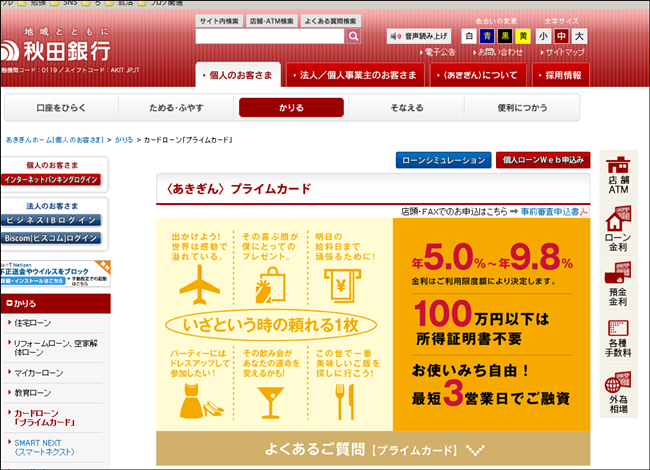The width and height of the screenshot is (650, 470).
Task: Open 個人のお客さま tab
Action: (238, 75)
